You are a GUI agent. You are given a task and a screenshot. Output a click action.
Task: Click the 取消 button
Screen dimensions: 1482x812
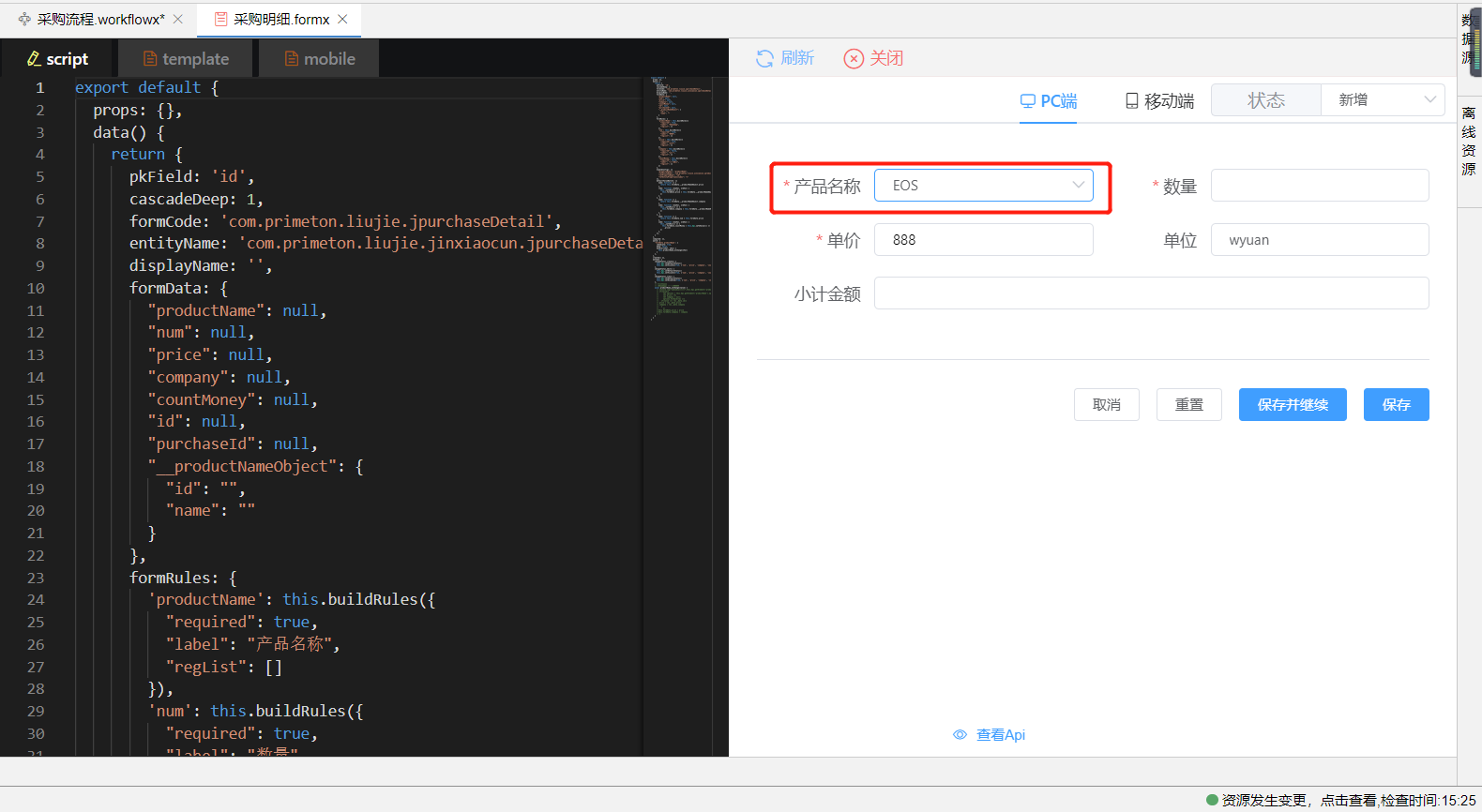pyautogui.click(x=1106, y=405)
